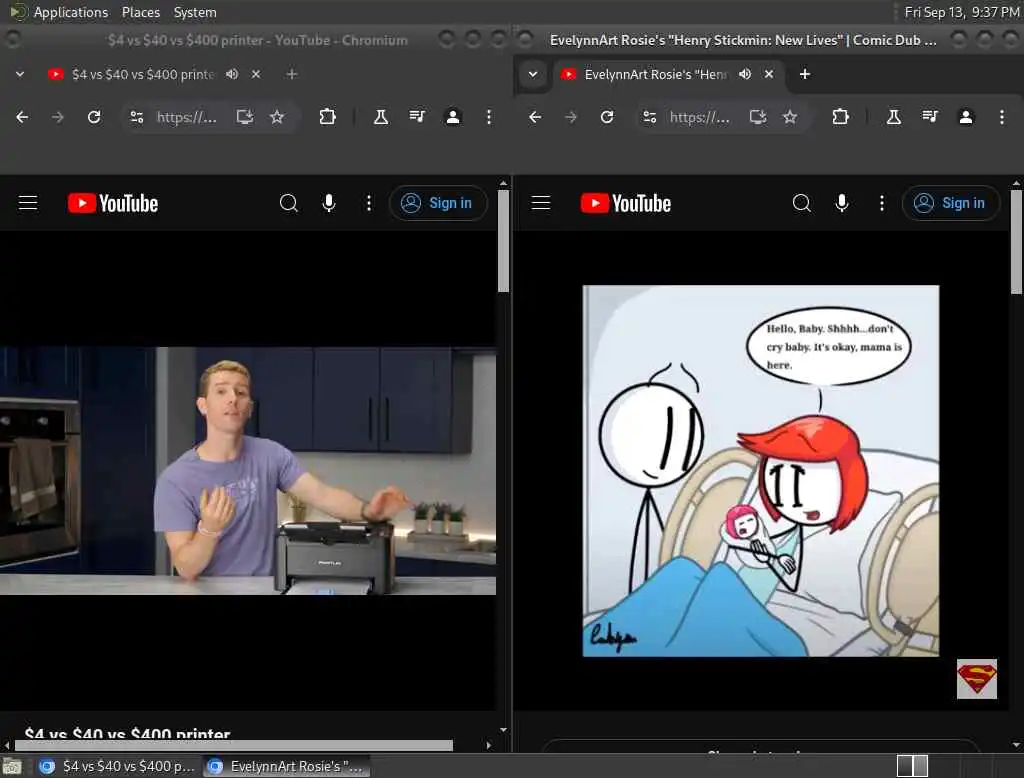Click scroll-right arrow on left window horizontal scrollbar

(x=489, y=745)
